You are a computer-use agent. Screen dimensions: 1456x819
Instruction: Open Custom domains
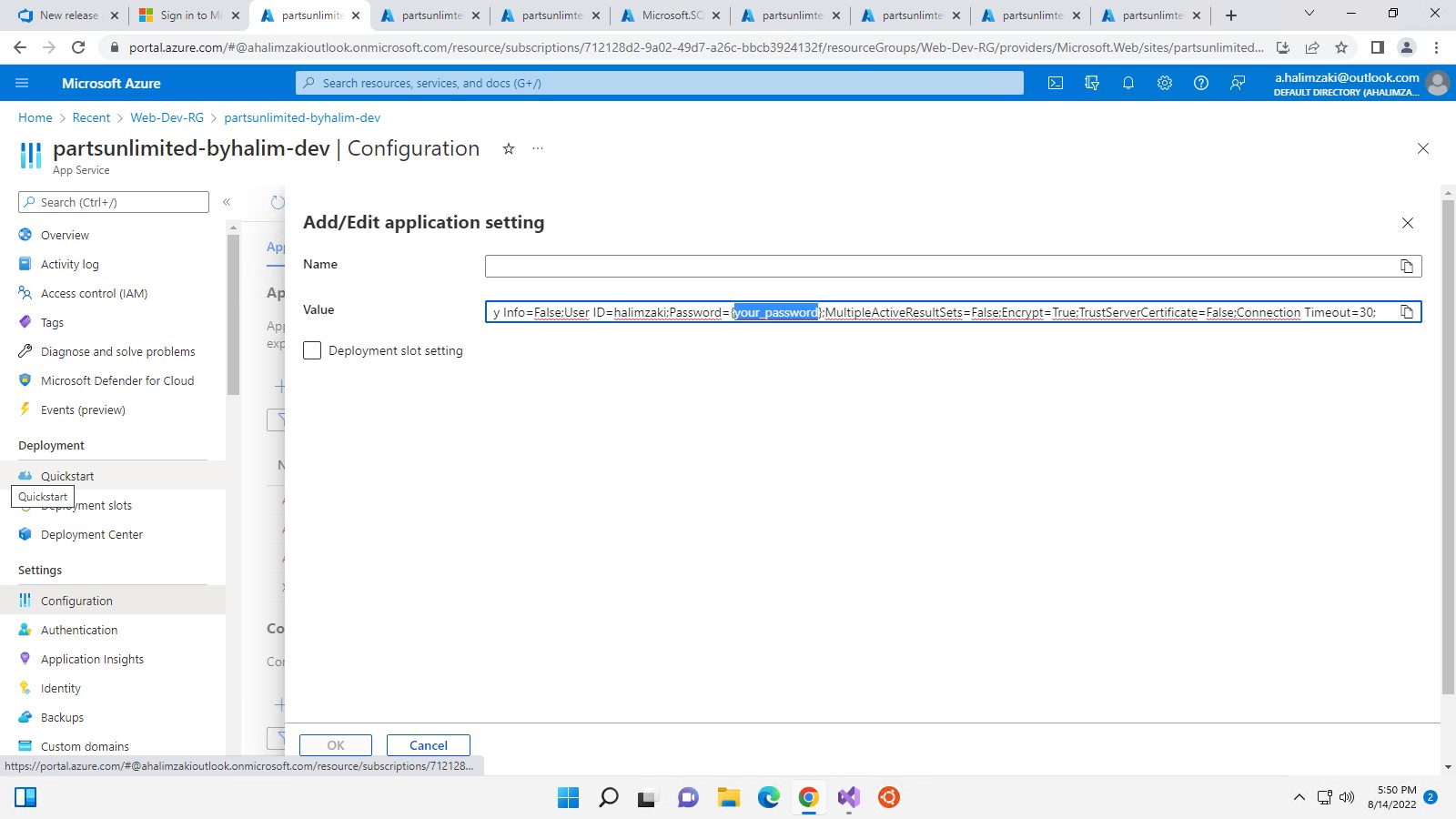pyautogui.click(x=85, y=746)
